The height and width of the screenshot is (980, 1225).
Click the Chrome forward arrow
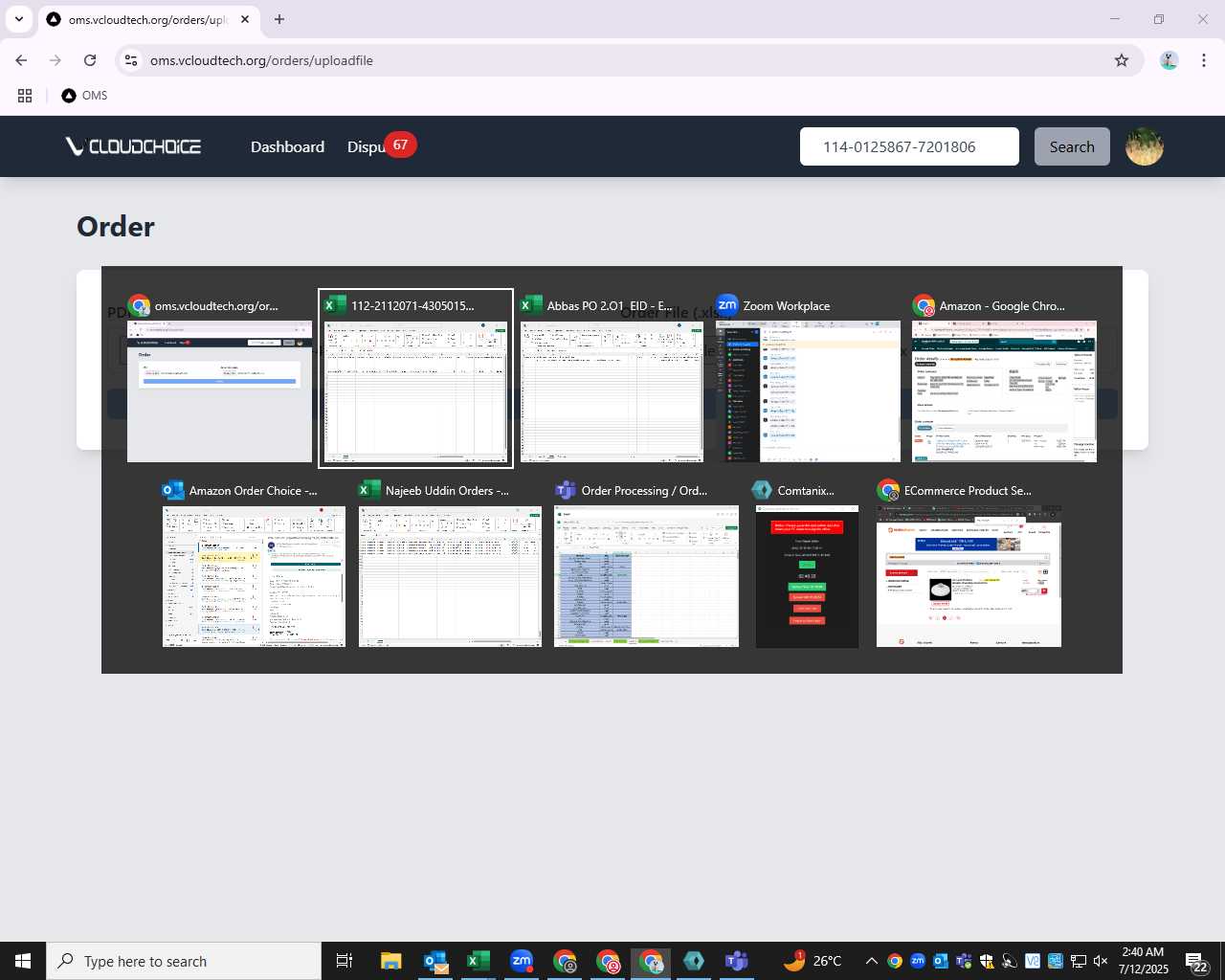[56, 60]
